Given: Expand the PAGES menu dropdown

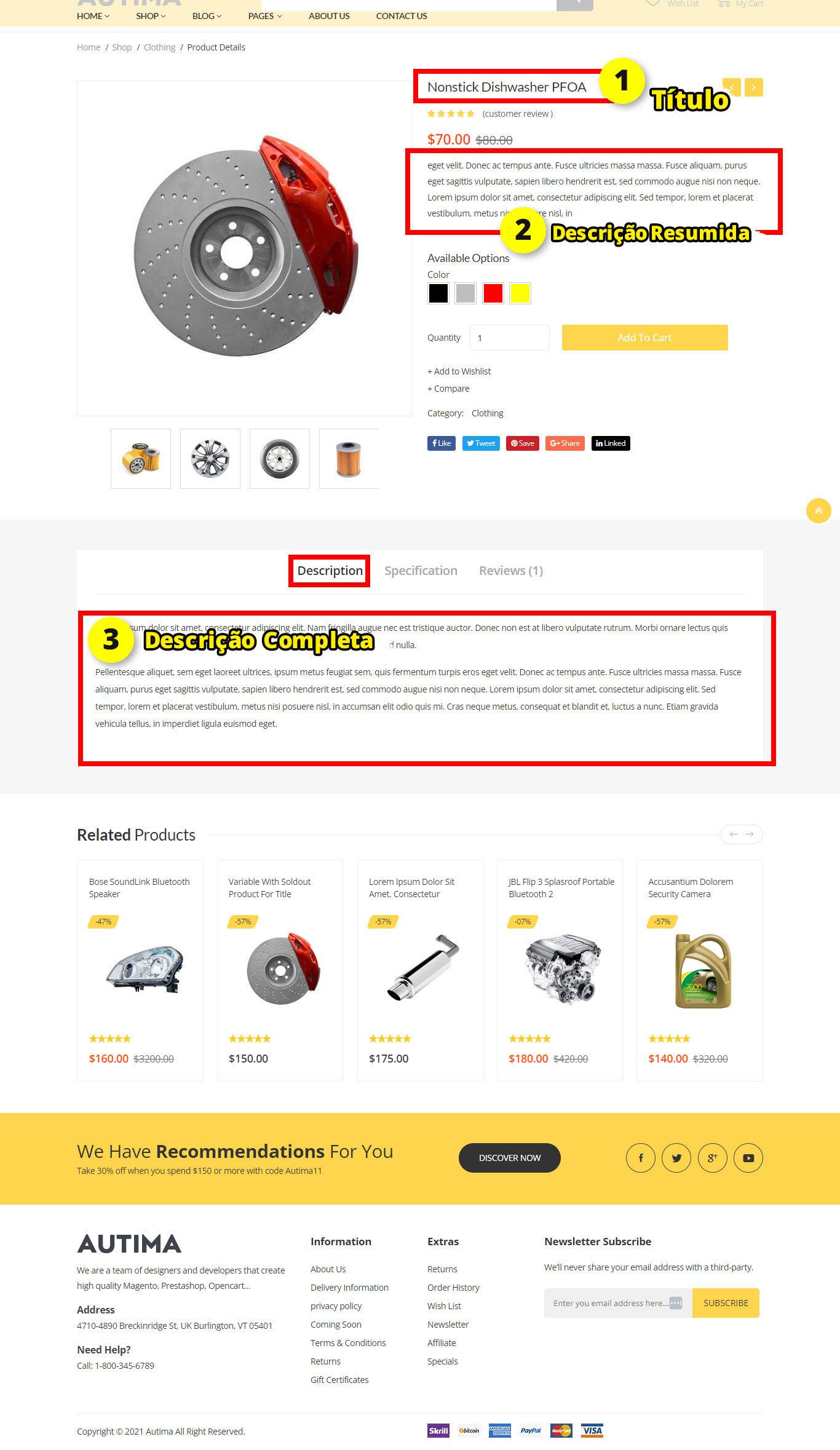Looking at the screenshot, I should [265, 16].
